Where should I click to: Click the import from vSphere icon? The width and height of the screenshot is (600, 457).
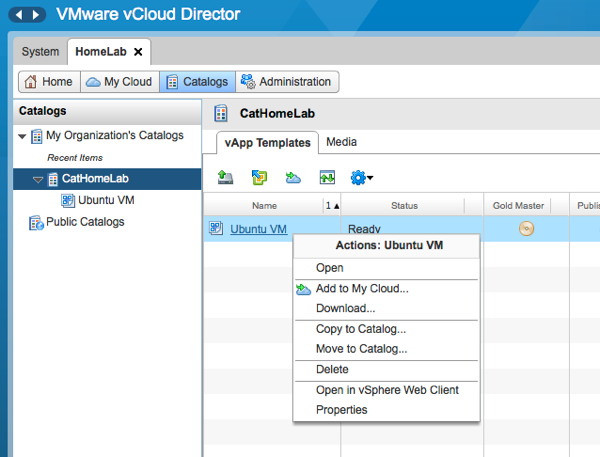[x=259, y=178]
